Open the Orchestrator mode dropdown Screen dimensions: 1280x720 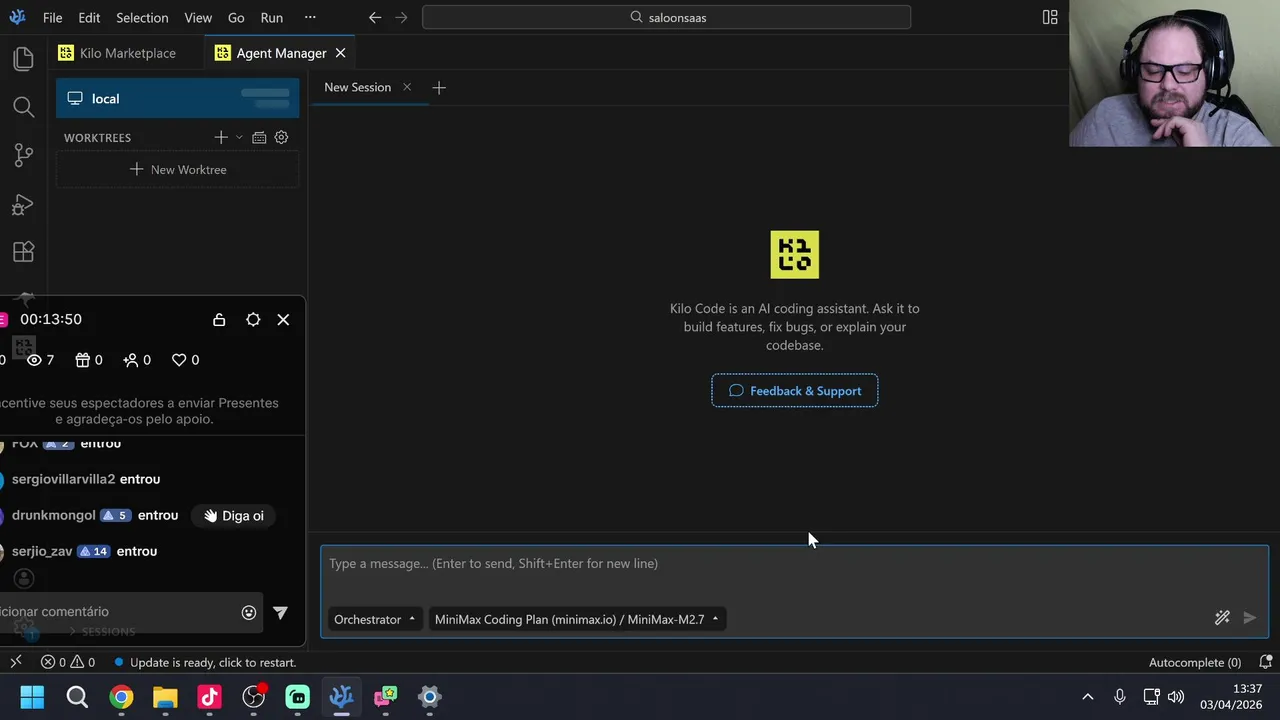375,619
